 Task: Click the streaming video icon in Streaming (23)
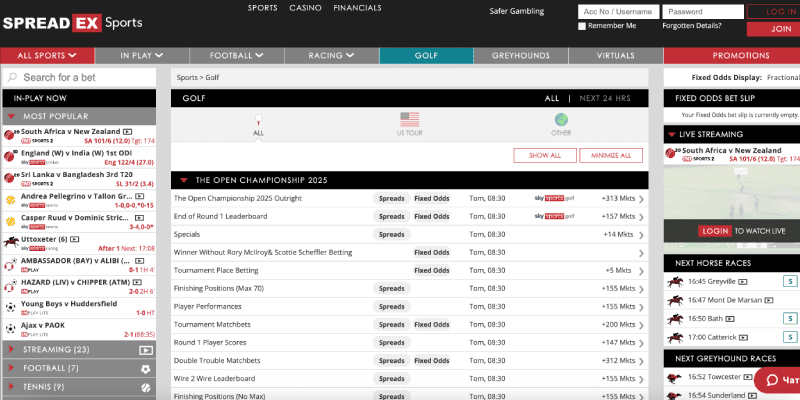(x=145, y=350)
